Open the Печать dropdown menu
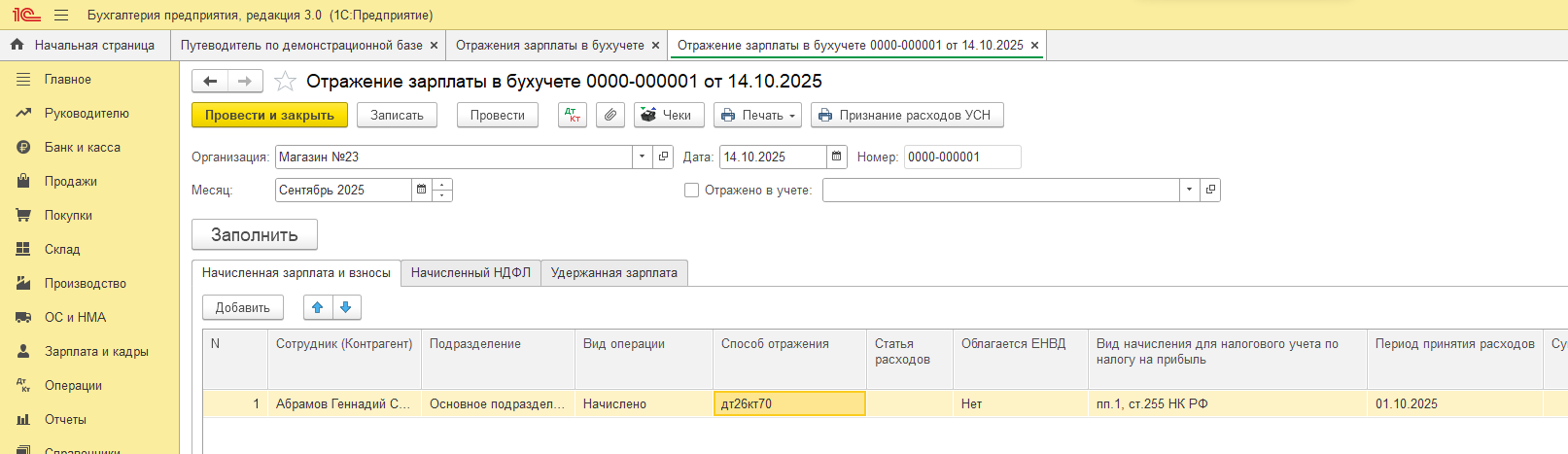Screen dimensions: 1568x454 [x=757, y=115]
